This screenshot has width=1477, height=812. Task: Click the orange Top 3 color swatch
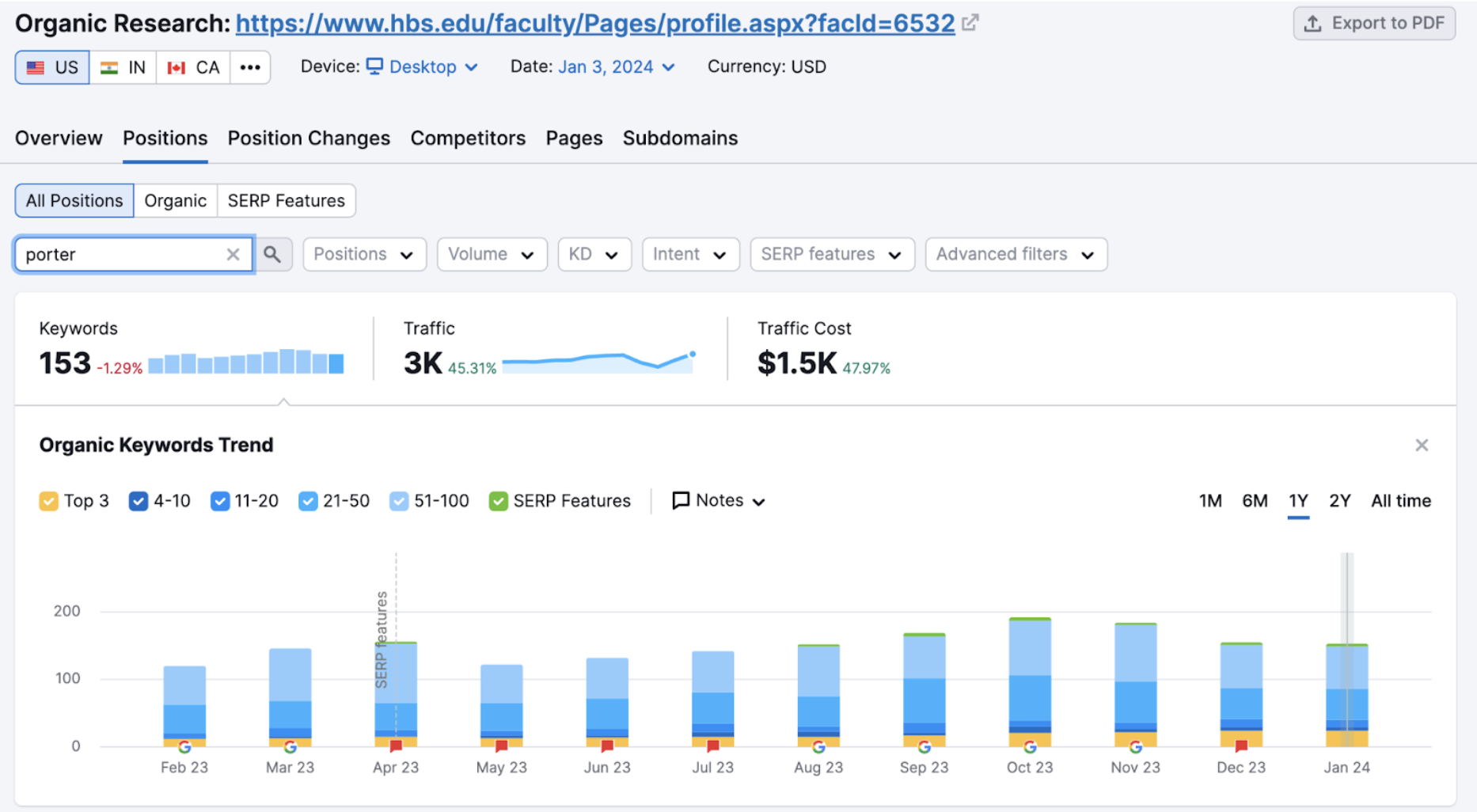click(x=48, y=500)
